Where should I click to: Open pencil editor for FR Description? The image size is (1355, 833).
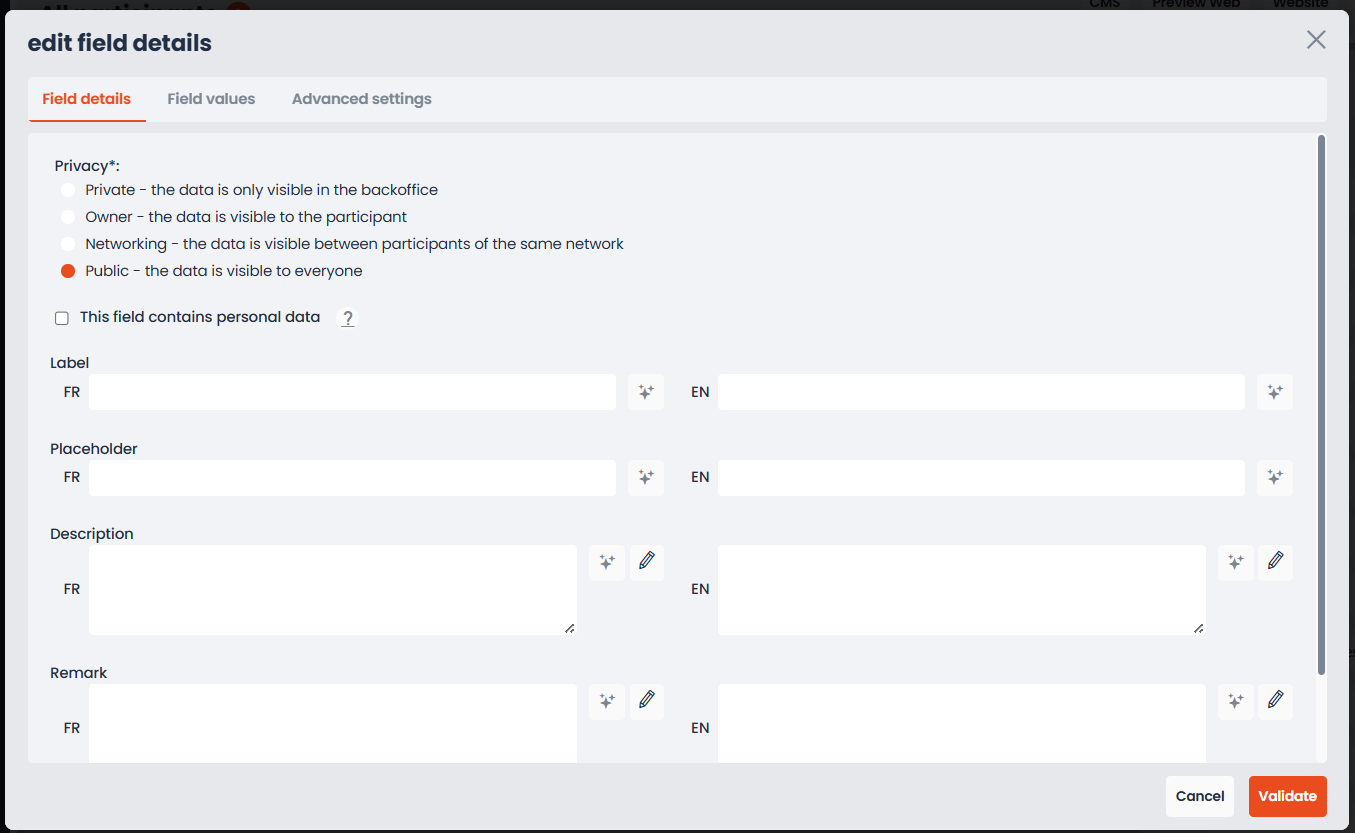click(x=647, y=563)
